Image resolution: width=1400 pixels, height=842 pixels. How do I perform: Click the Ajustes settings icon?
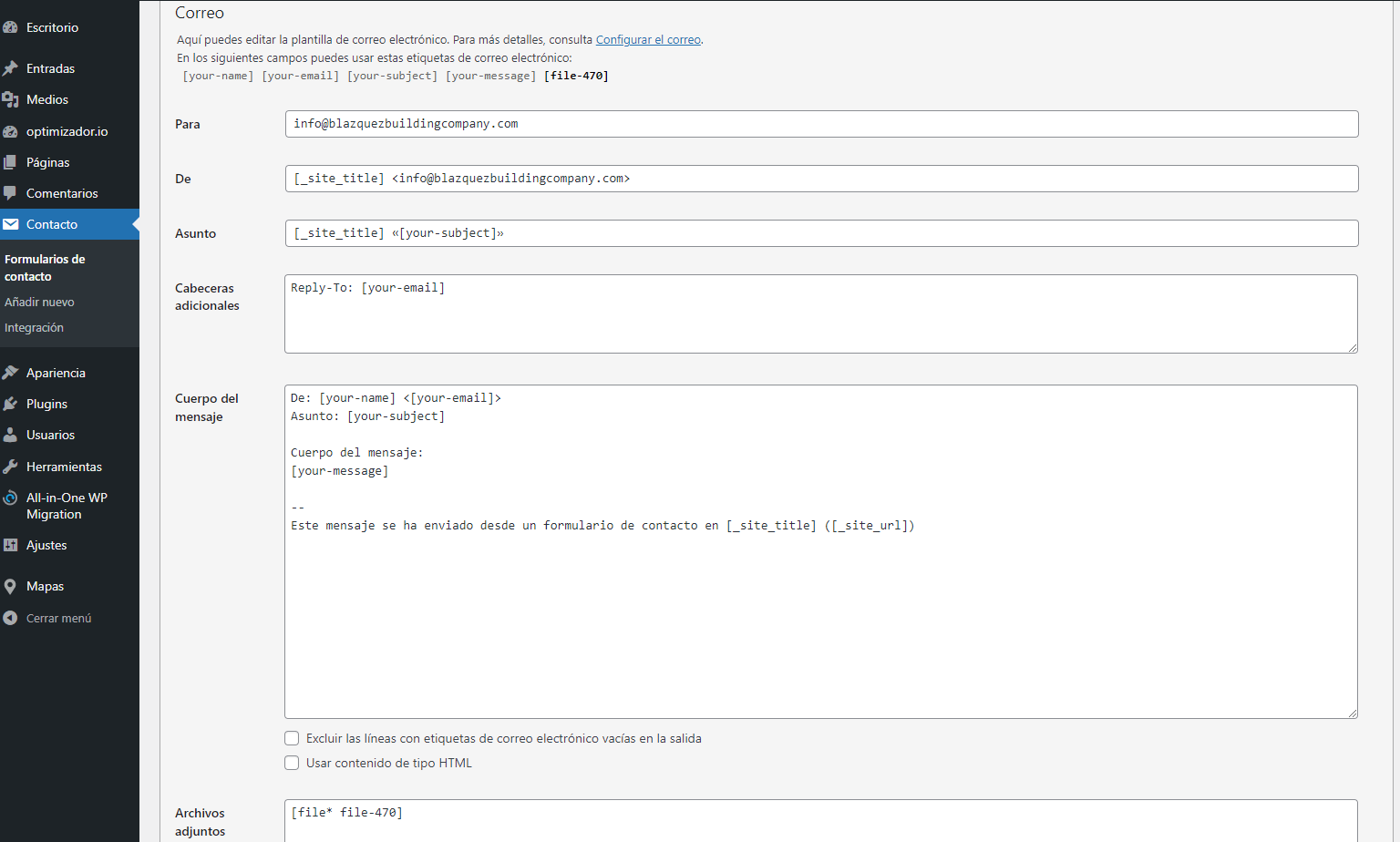point(10,545)
